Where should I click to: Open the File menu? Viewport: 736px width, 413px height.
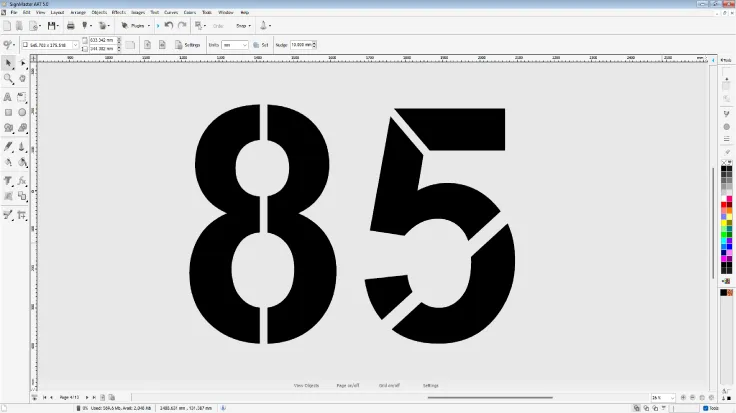pos(14,13)
